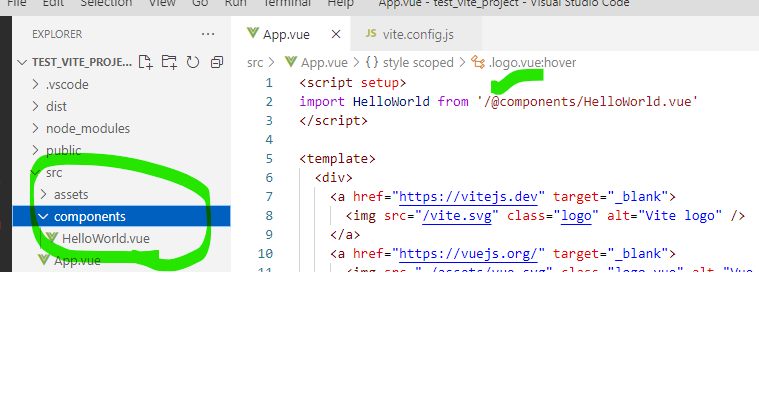The width and height of the screenshot is (759, 418).
Task: Click the logo class on line 8
Action: tap(576, 215)
